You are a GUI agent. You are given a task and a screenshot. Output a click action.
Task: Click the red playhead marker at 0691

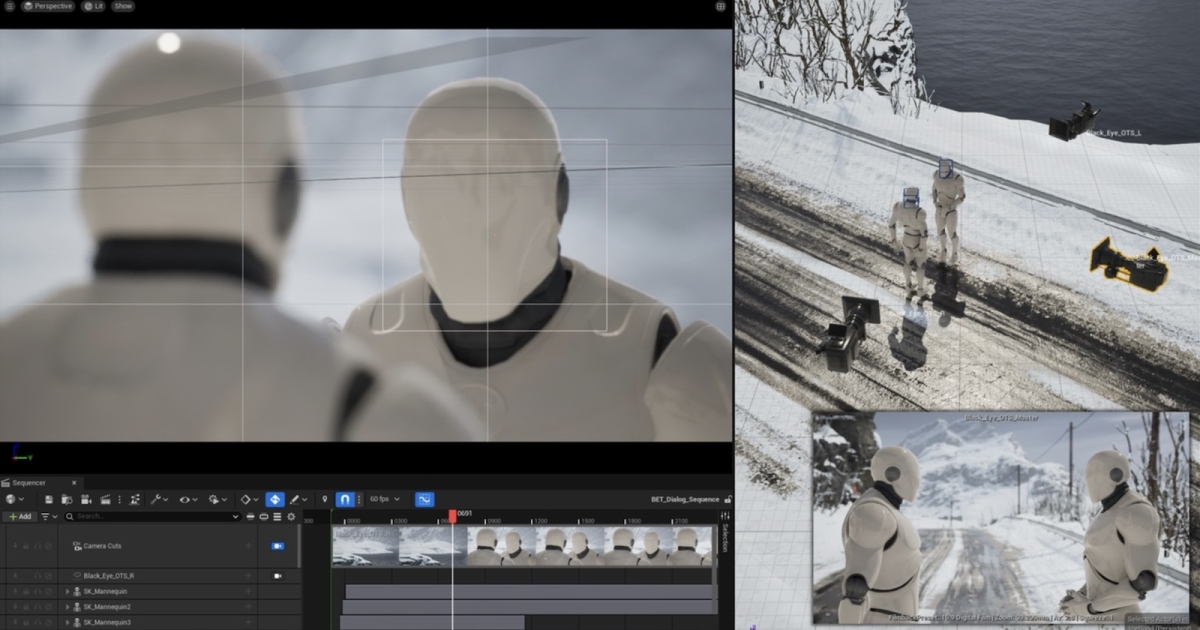452,515
